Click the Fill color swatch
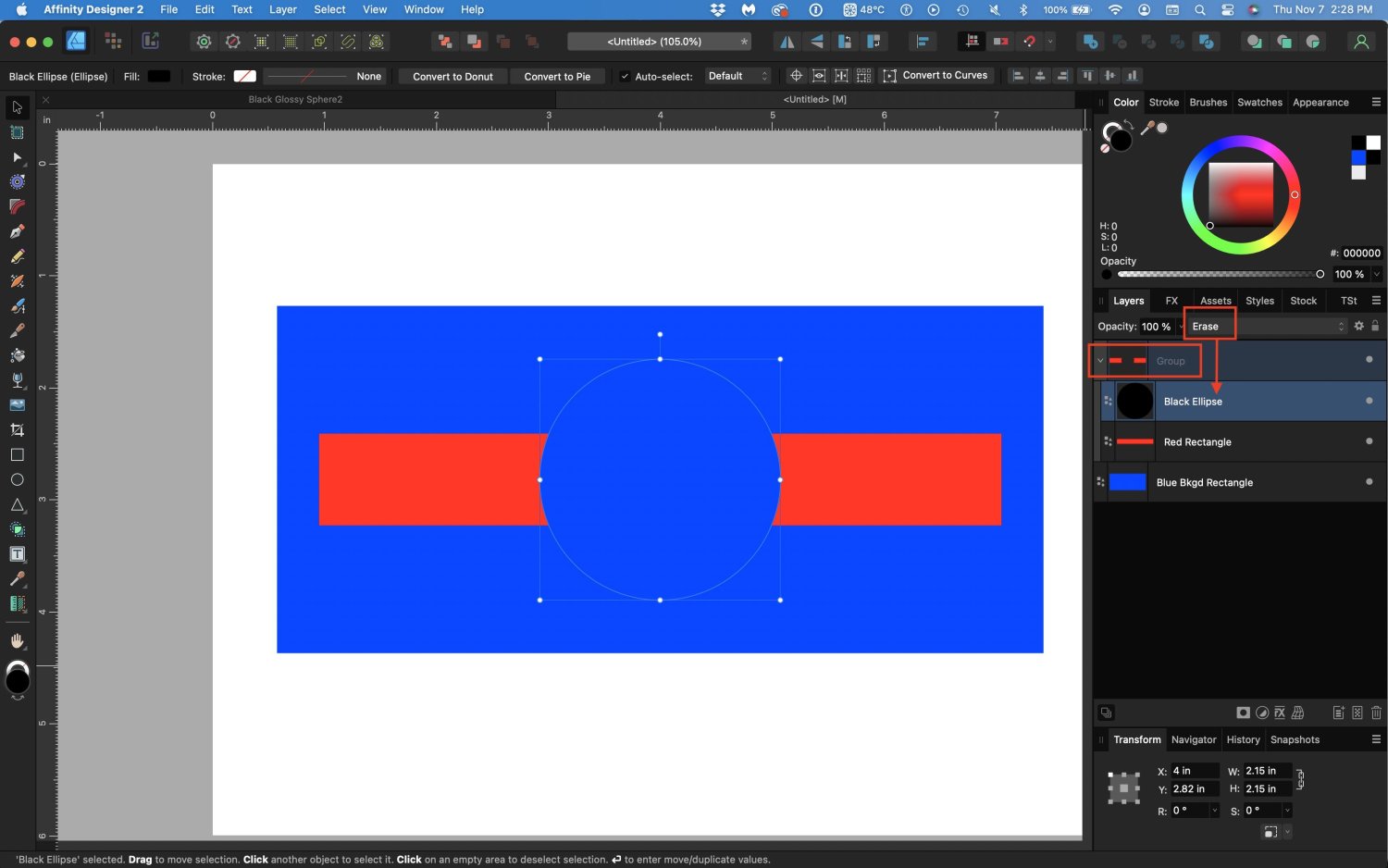The width and height of the screenshot is (1388, 868). (159, 77)
